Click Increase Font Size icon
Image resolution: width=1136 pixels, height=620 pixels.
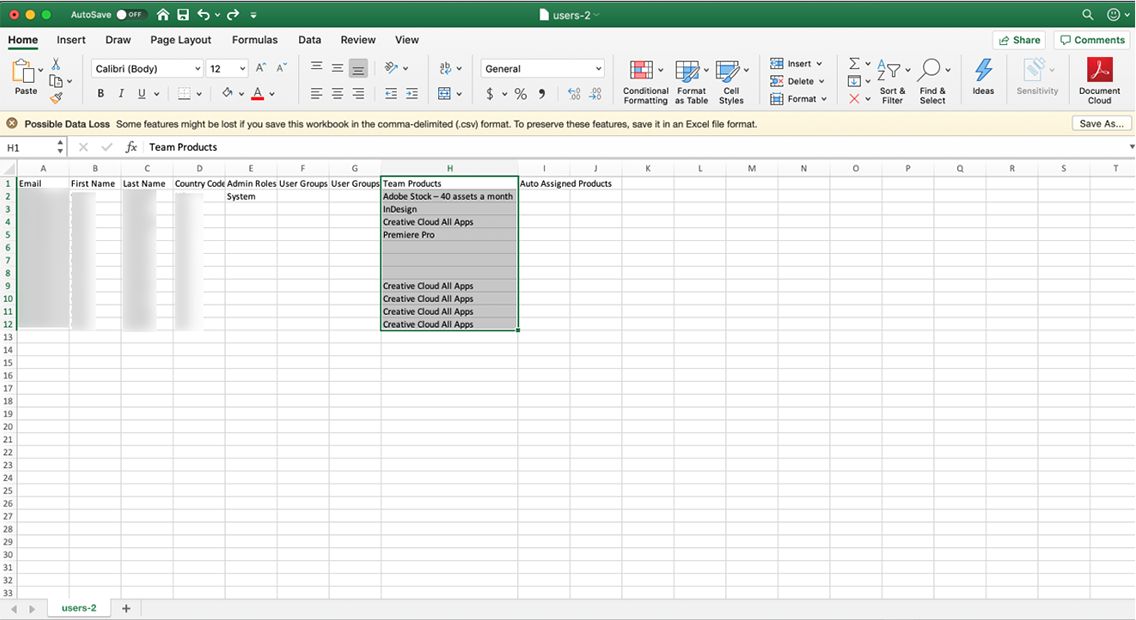point(261,68)
